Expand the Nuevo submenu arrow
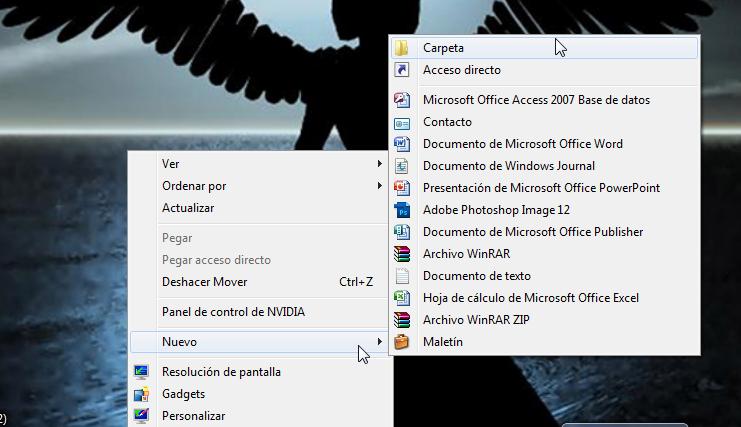 (x=379, y=341)
